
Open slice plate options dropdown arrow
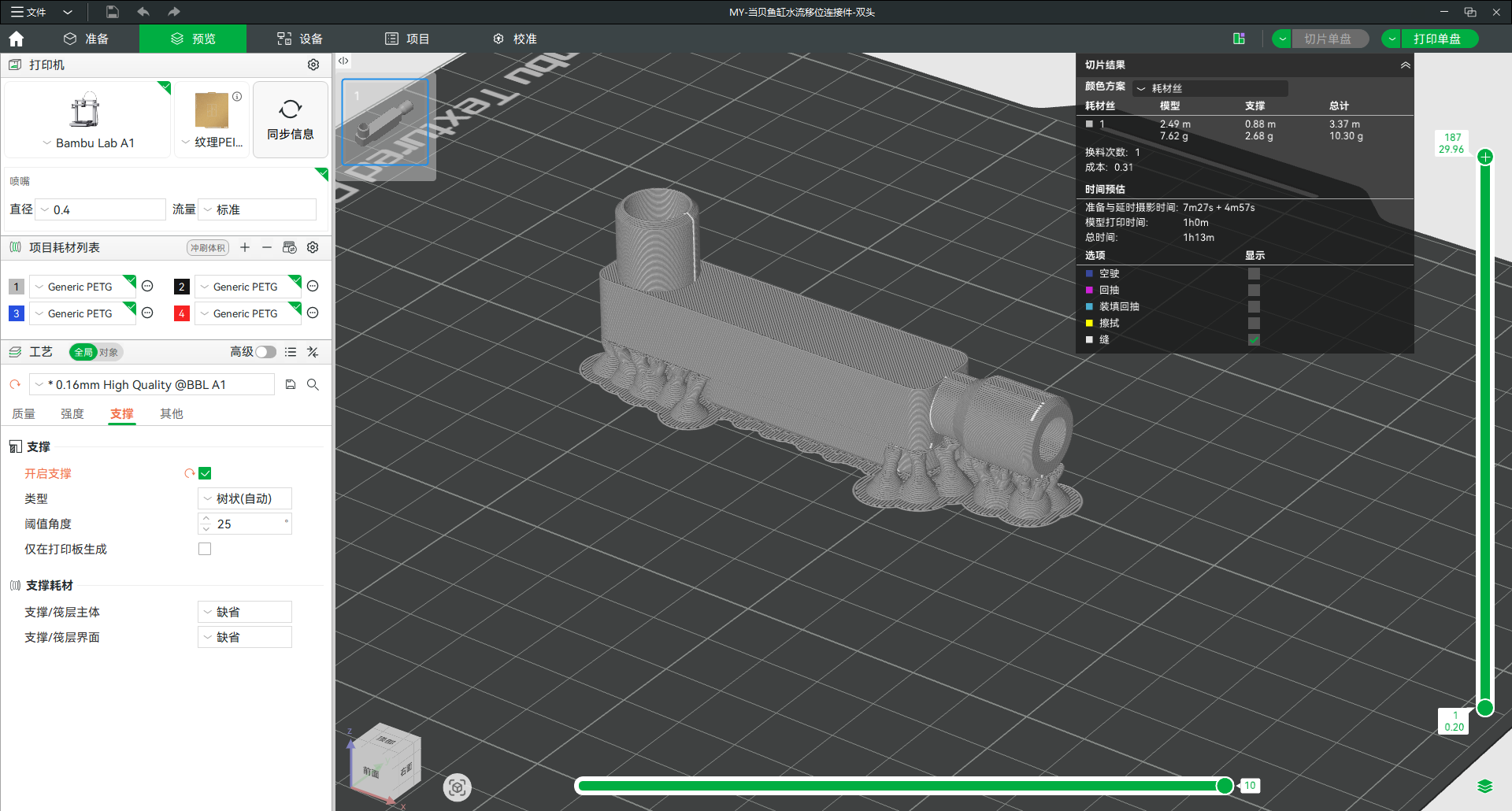point(1282,39)
